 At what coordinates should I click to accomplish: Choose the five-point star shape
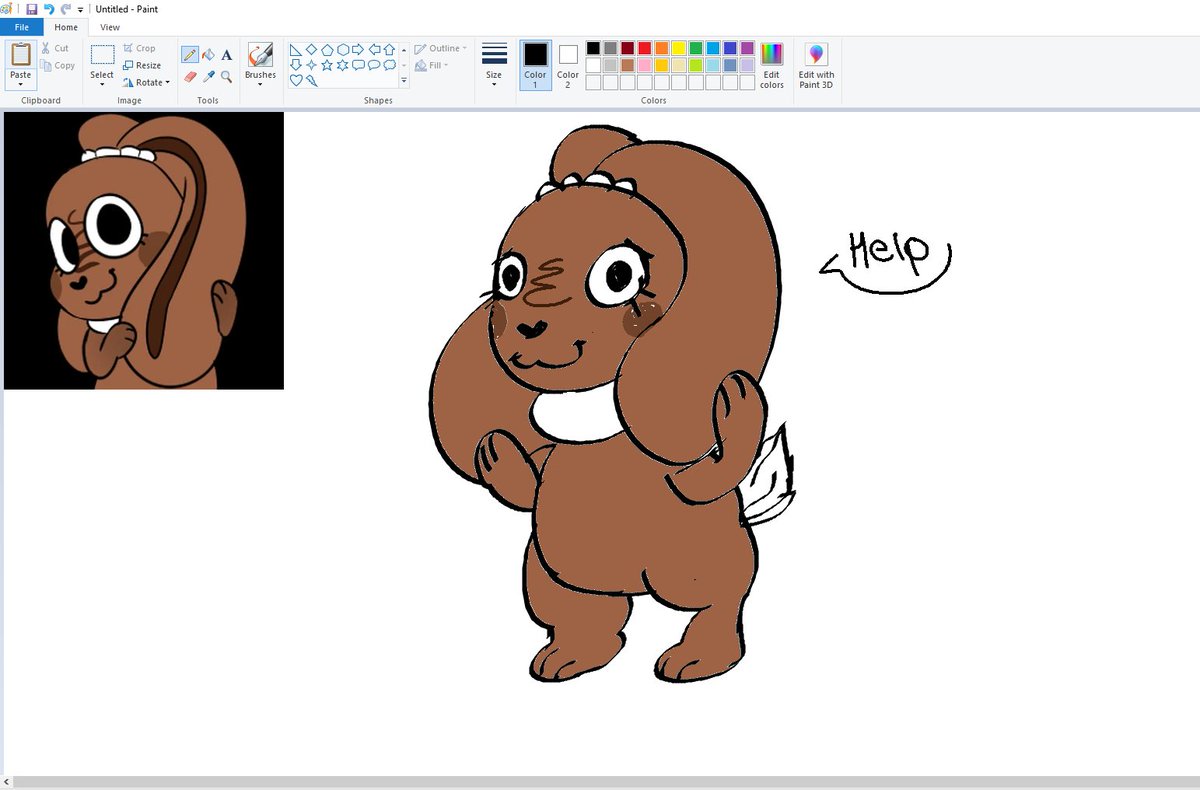coord(327,65)
